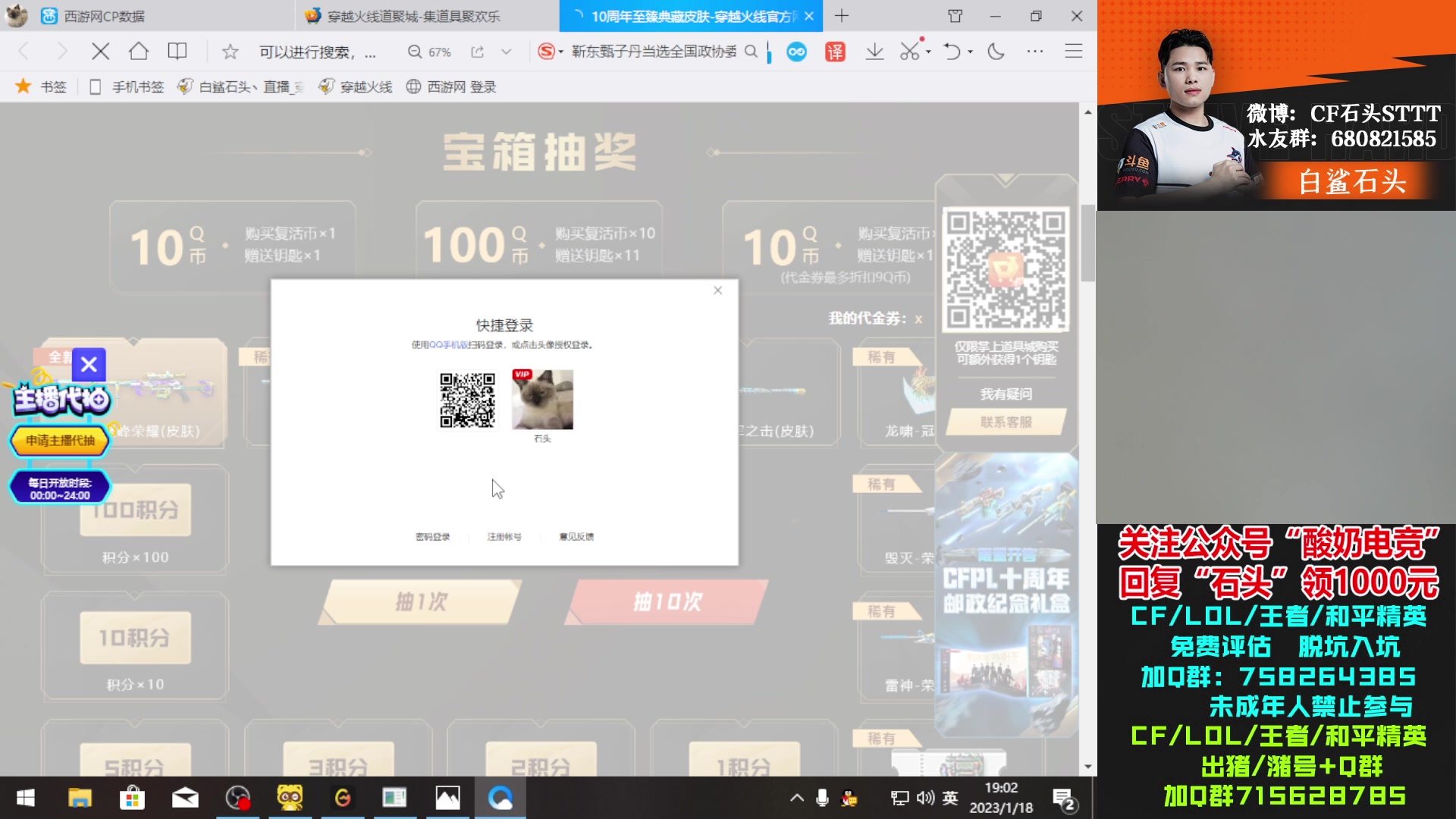Viewport: 1456px width, 819px height.
Task: Select the 100Q币 purchase option
Action: [x=539, y=246]
